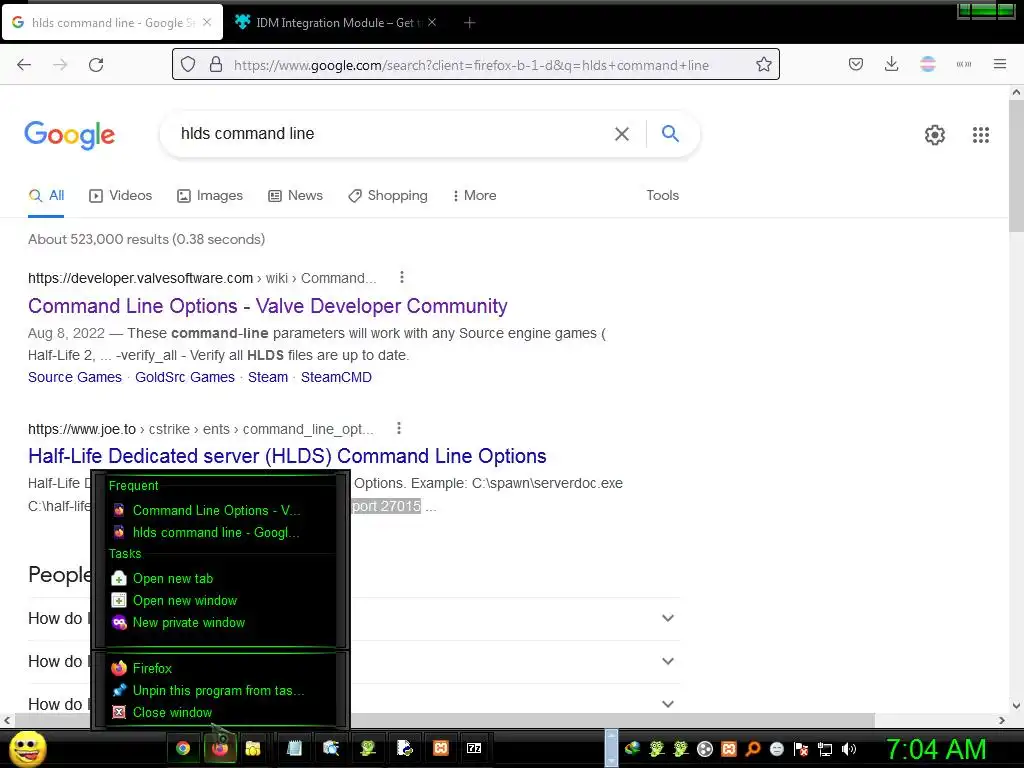Click the vertical scrollbar thumb
1024x768 pixels.
coord(1016,166)
